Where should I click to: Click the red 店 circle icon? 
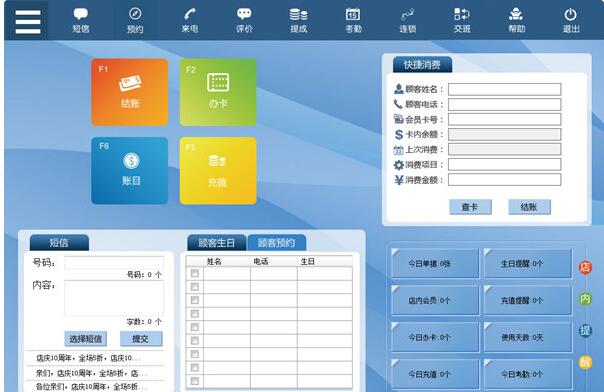[x=585, y=267]
